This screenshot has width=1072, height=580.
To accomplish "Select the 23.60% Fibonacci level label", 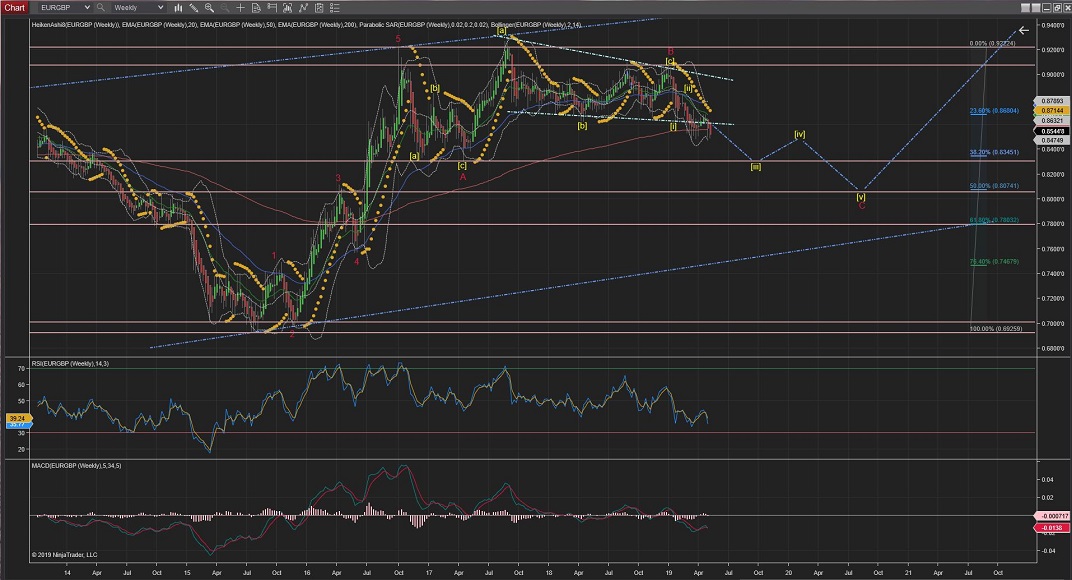I will 994,111.
